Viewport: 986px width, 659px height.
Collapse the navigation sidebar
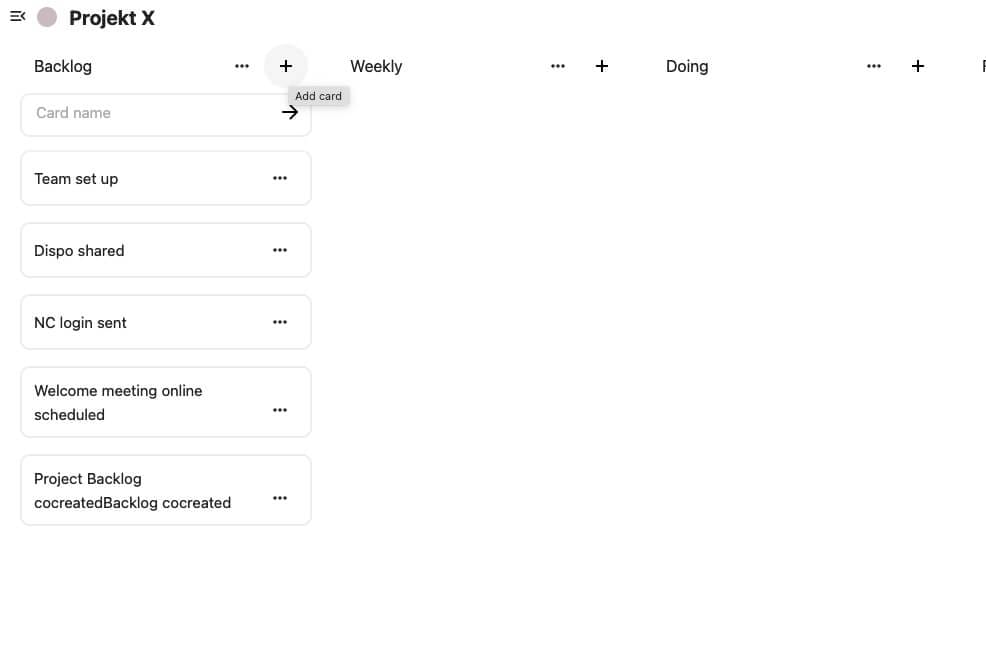click(16, 16)
